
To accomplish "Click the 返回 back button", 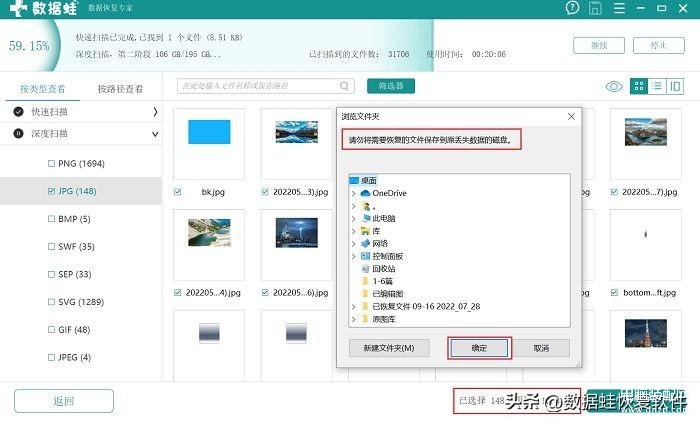I will point(64,401).
